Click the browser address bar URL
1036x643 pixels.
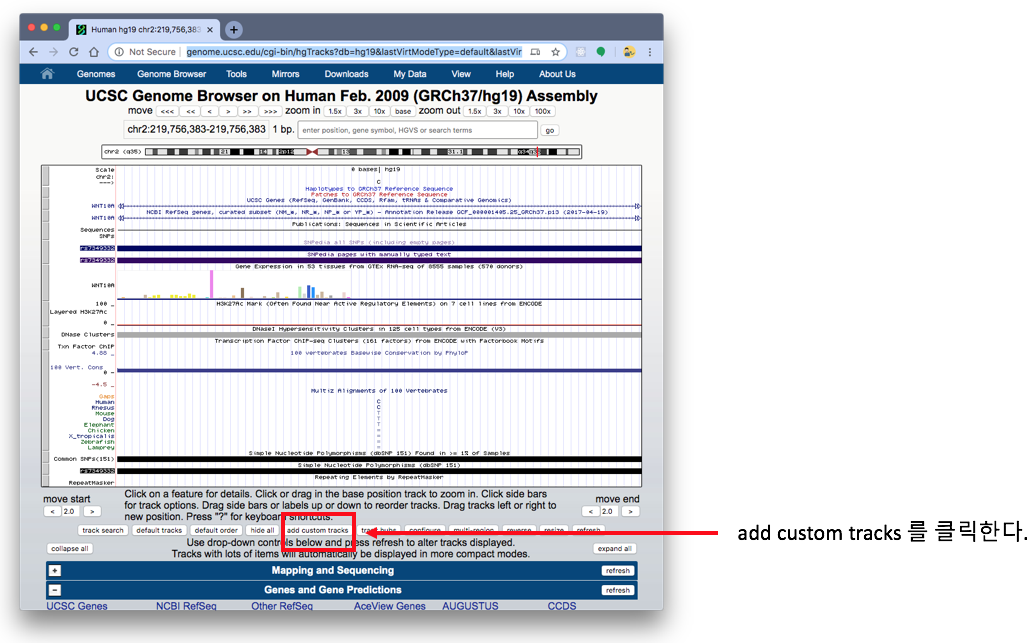(353, 52)
